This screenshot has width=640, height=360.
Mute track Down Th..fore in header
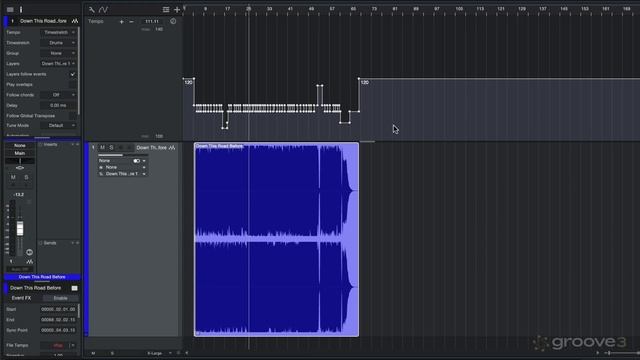[102, 147]
